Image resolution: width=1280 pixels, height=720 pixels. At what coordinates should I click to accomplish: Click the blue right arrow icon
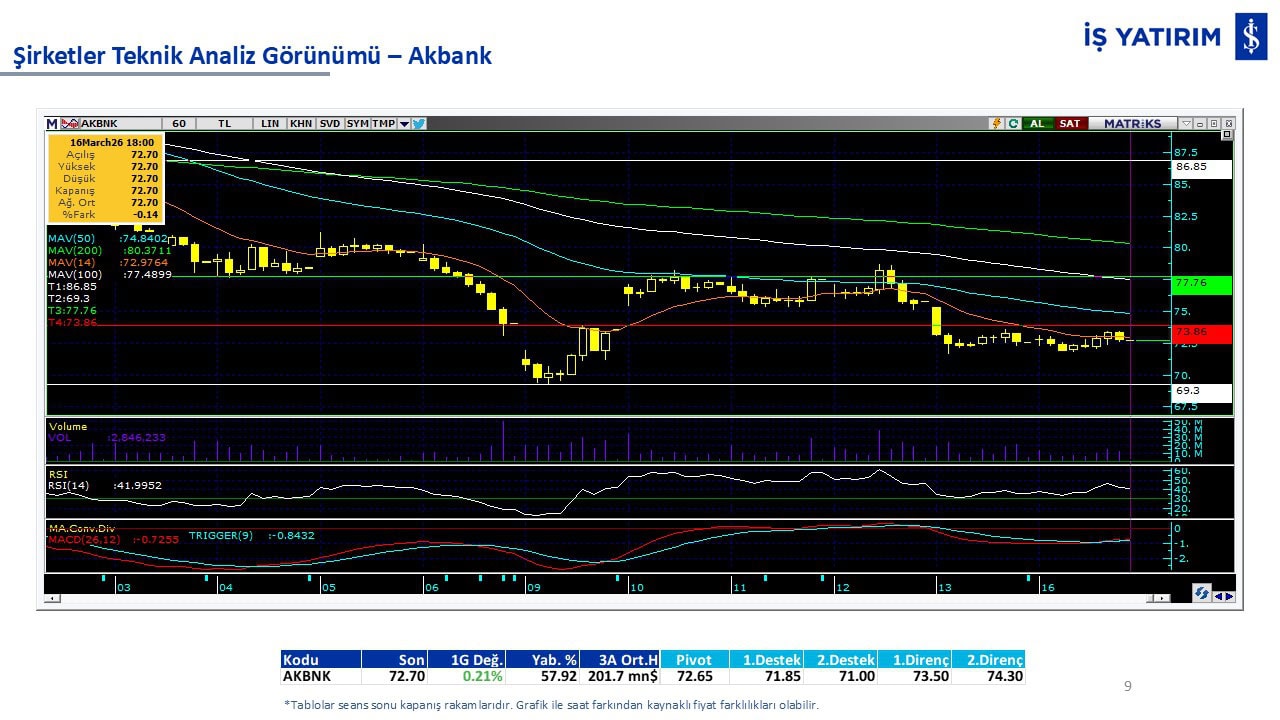click(1229, 596)
